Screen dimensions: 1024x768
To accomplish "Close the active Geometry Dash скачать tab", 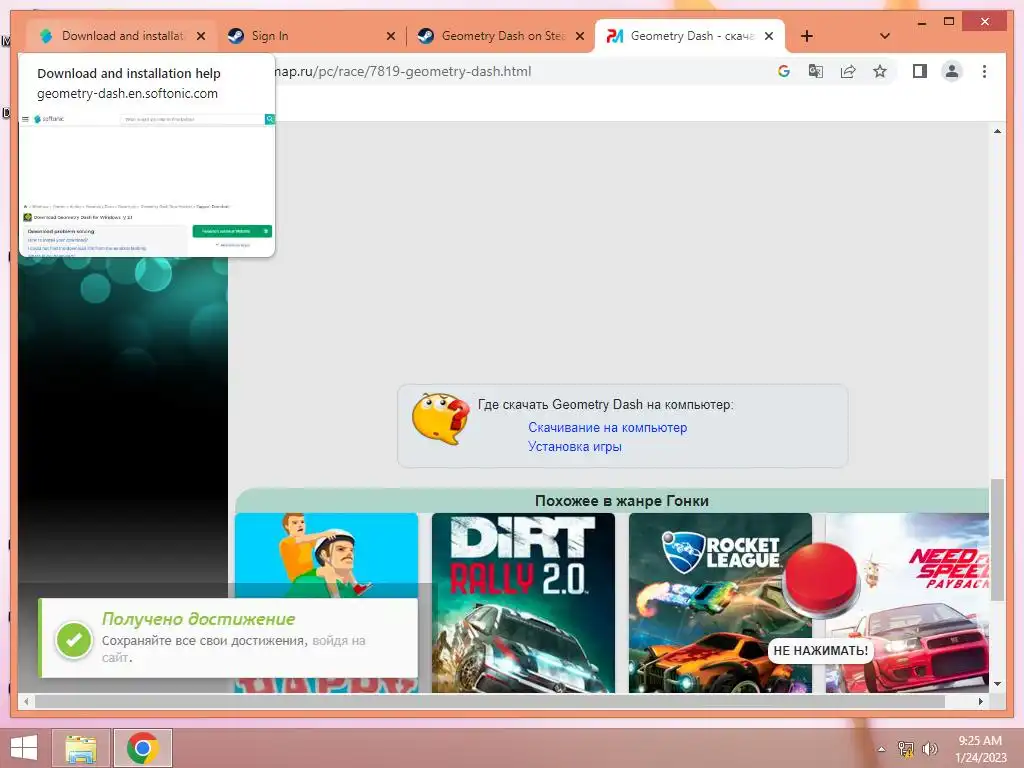I will click(x=769, y=36).
